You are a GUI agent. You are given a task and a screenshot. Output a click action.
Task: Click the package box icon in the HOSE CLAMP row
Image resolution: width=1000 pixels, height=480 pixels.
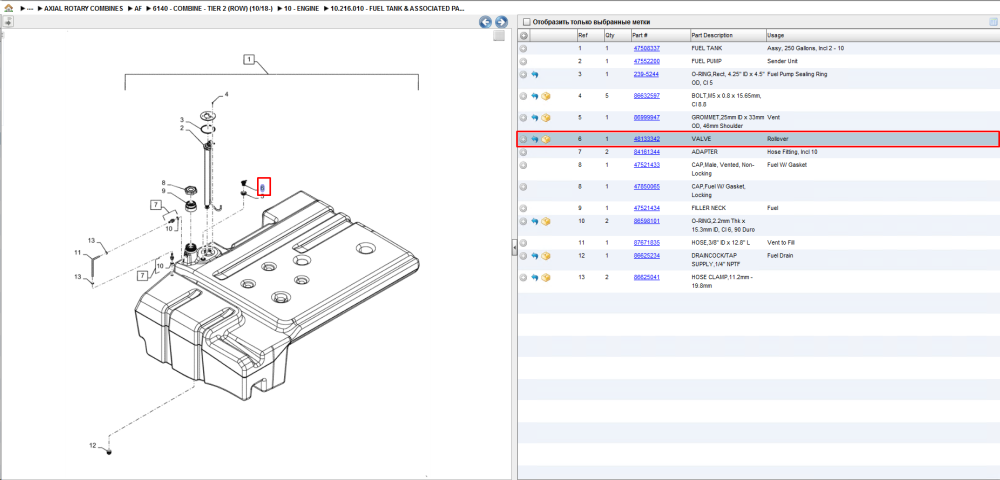pyautogui.click(x=546, y=277)
